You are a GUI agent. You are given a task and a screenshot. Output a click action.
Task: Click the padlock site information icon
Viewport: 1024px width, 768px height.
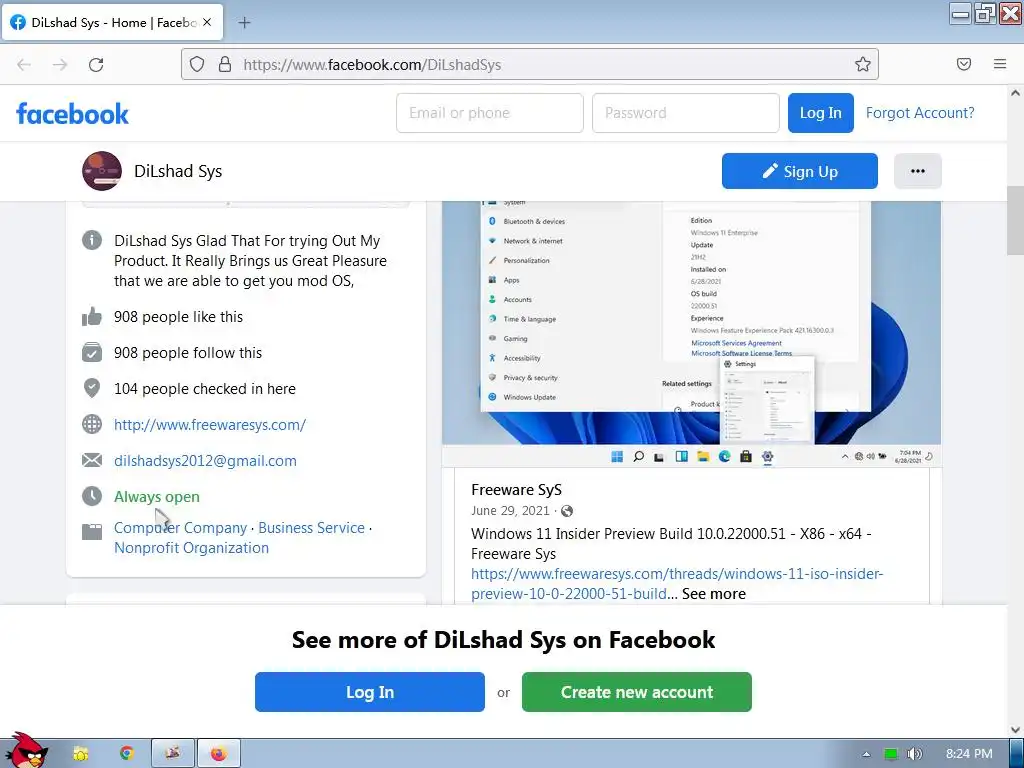pos(225,64)
